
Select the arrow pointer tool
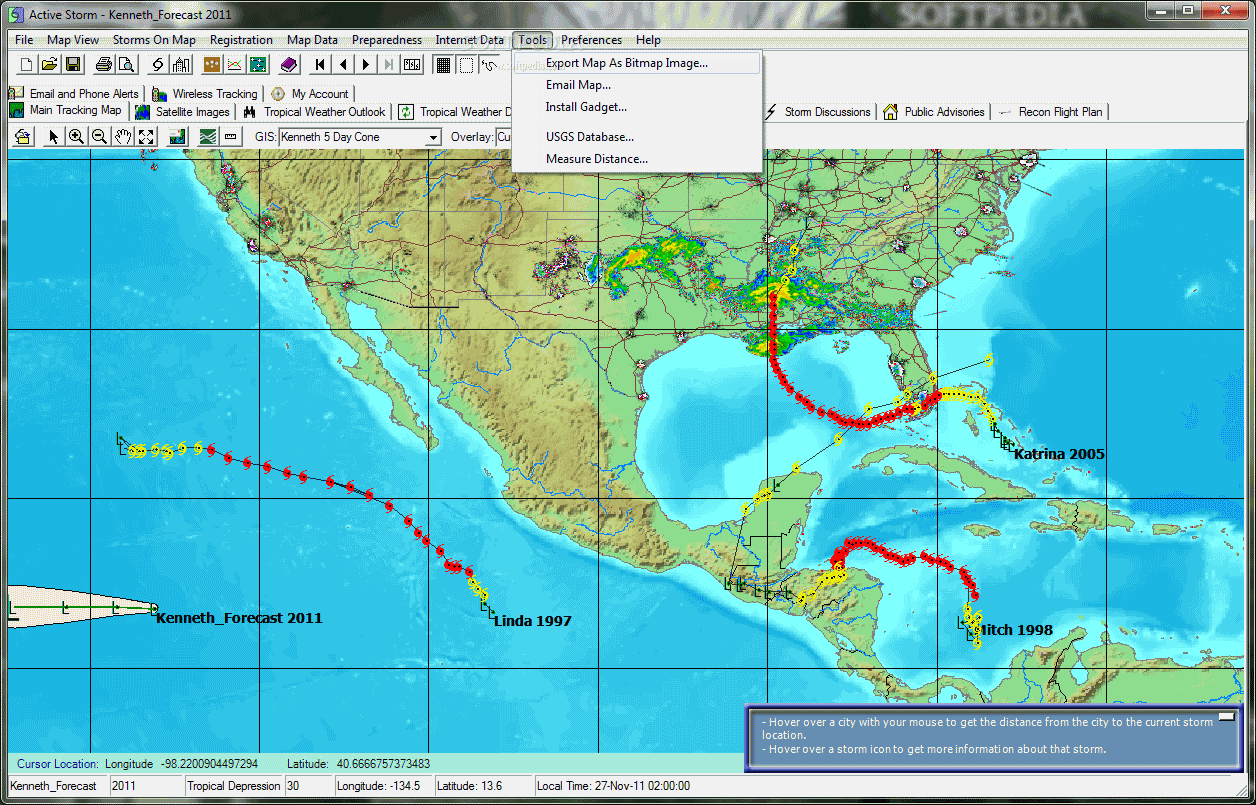pyautogui.click(x=53, y=137)
